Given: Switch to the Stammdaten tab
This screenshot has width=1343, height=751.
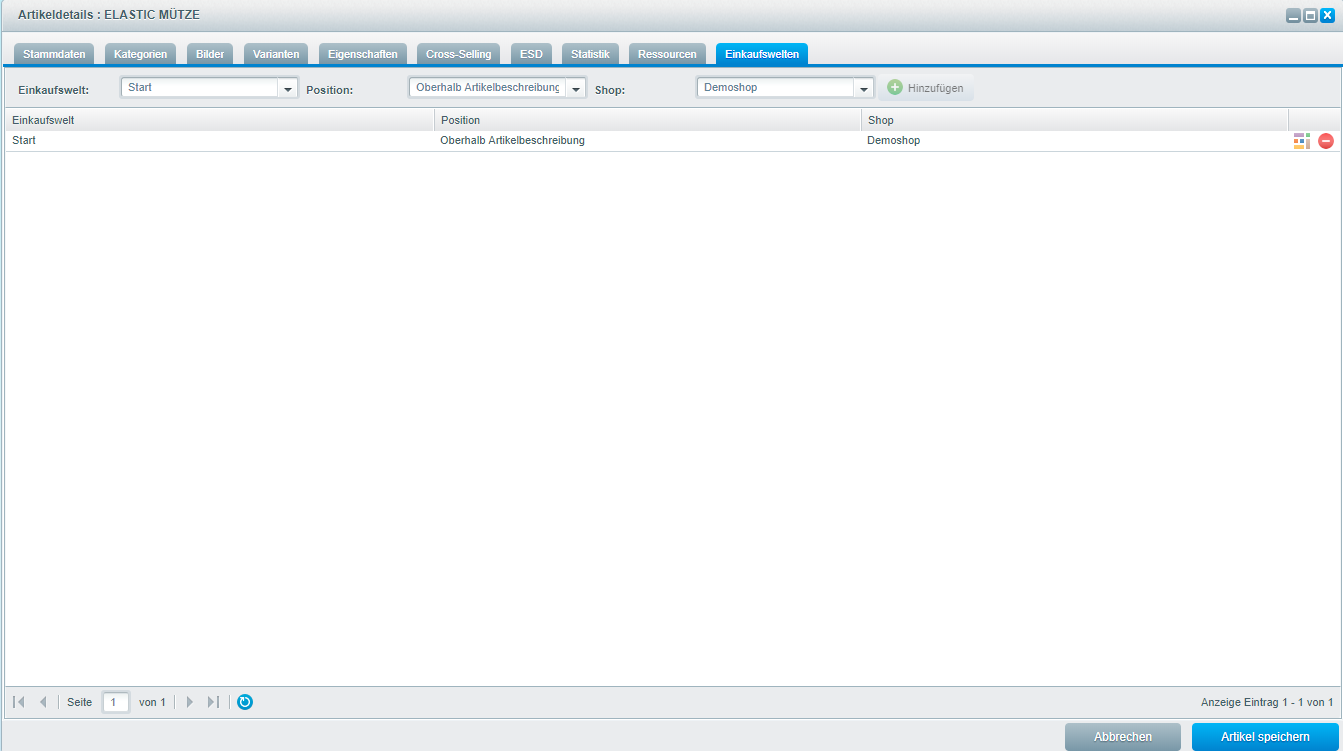Looking at the screenshot, I should coord(55,54).
